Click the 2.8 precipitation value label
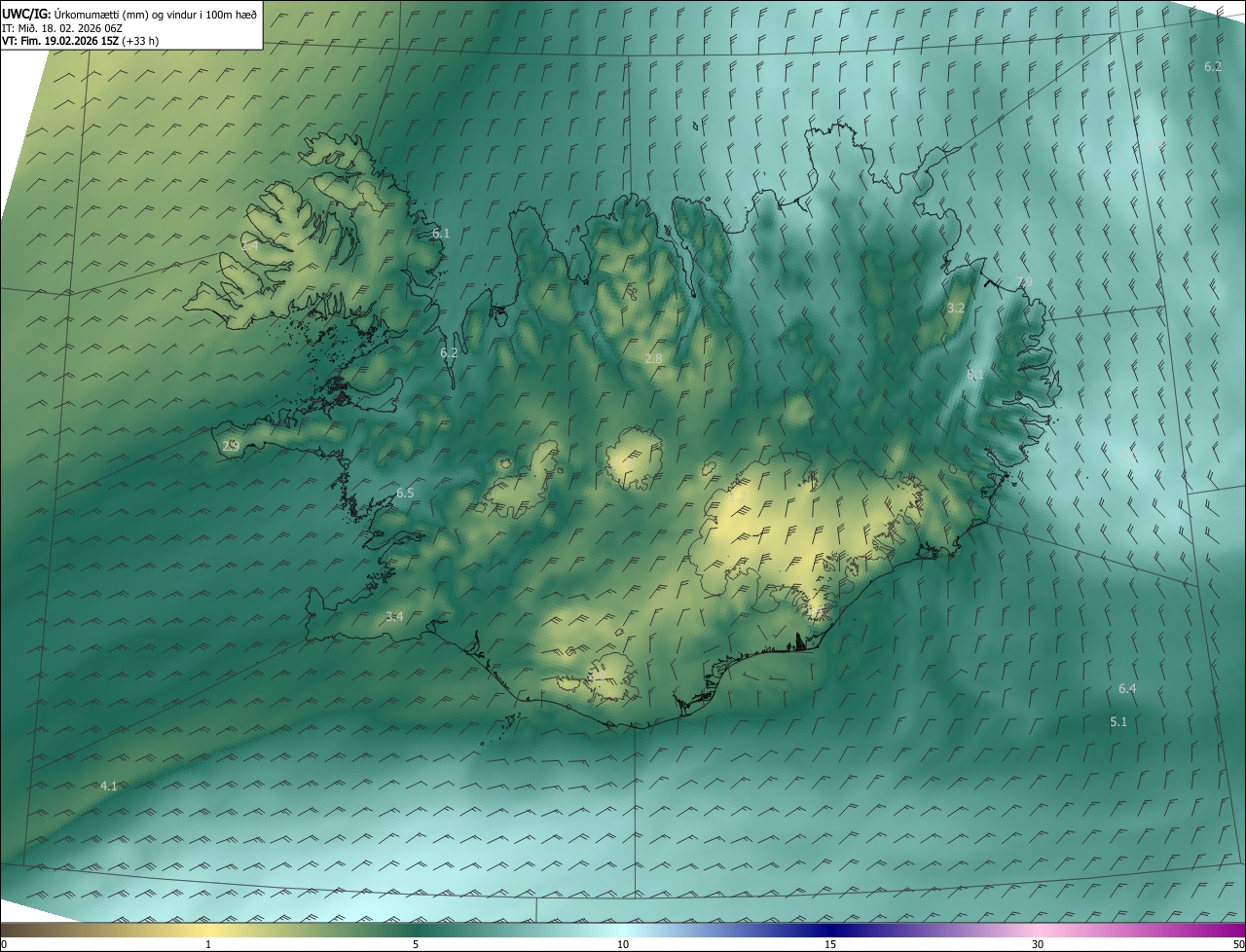The height and width of the screenshot is (952, 1246). 653,358
